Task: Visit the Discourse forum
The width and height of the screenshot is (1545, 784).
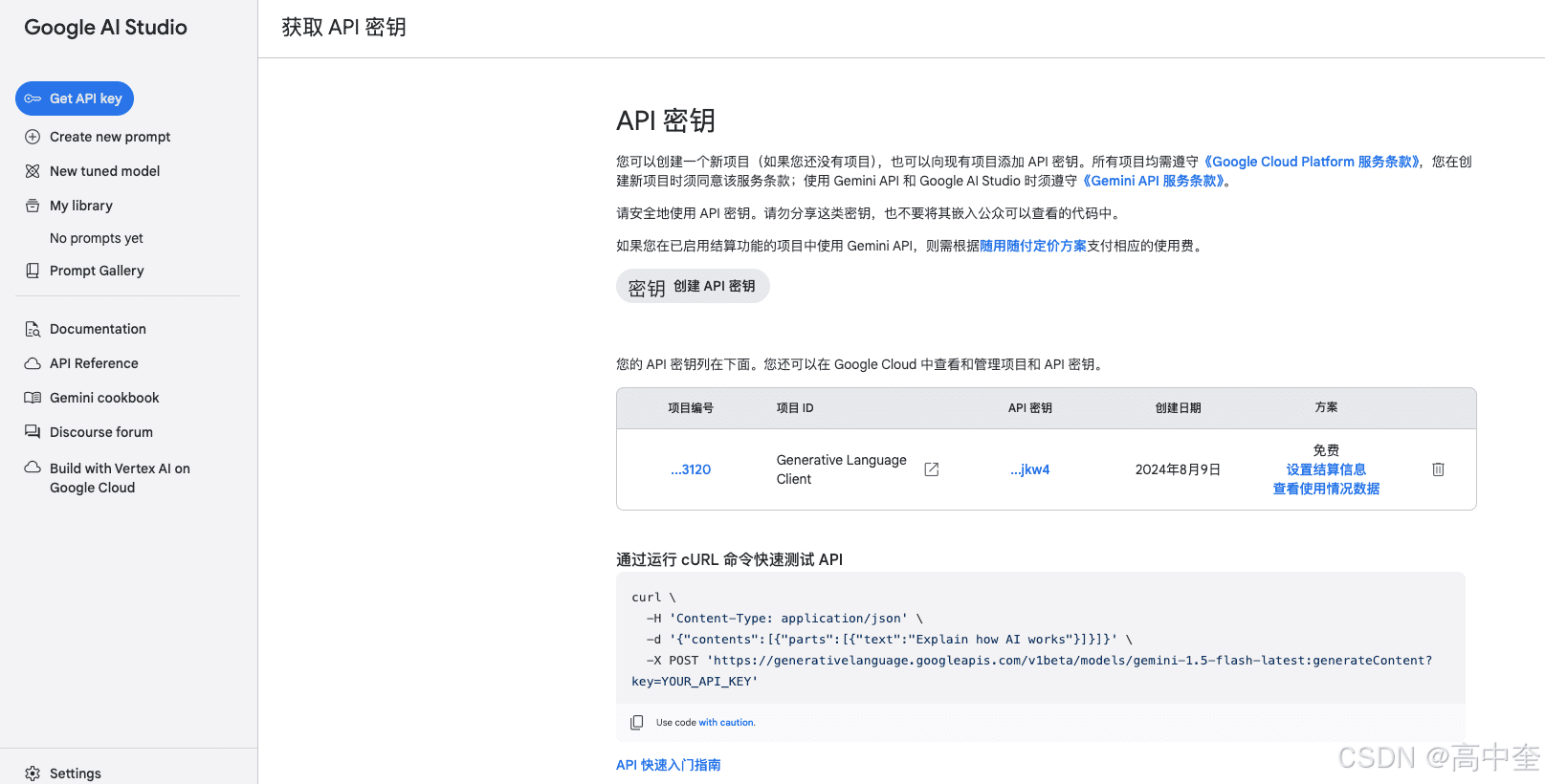Action: click(101, 432)
